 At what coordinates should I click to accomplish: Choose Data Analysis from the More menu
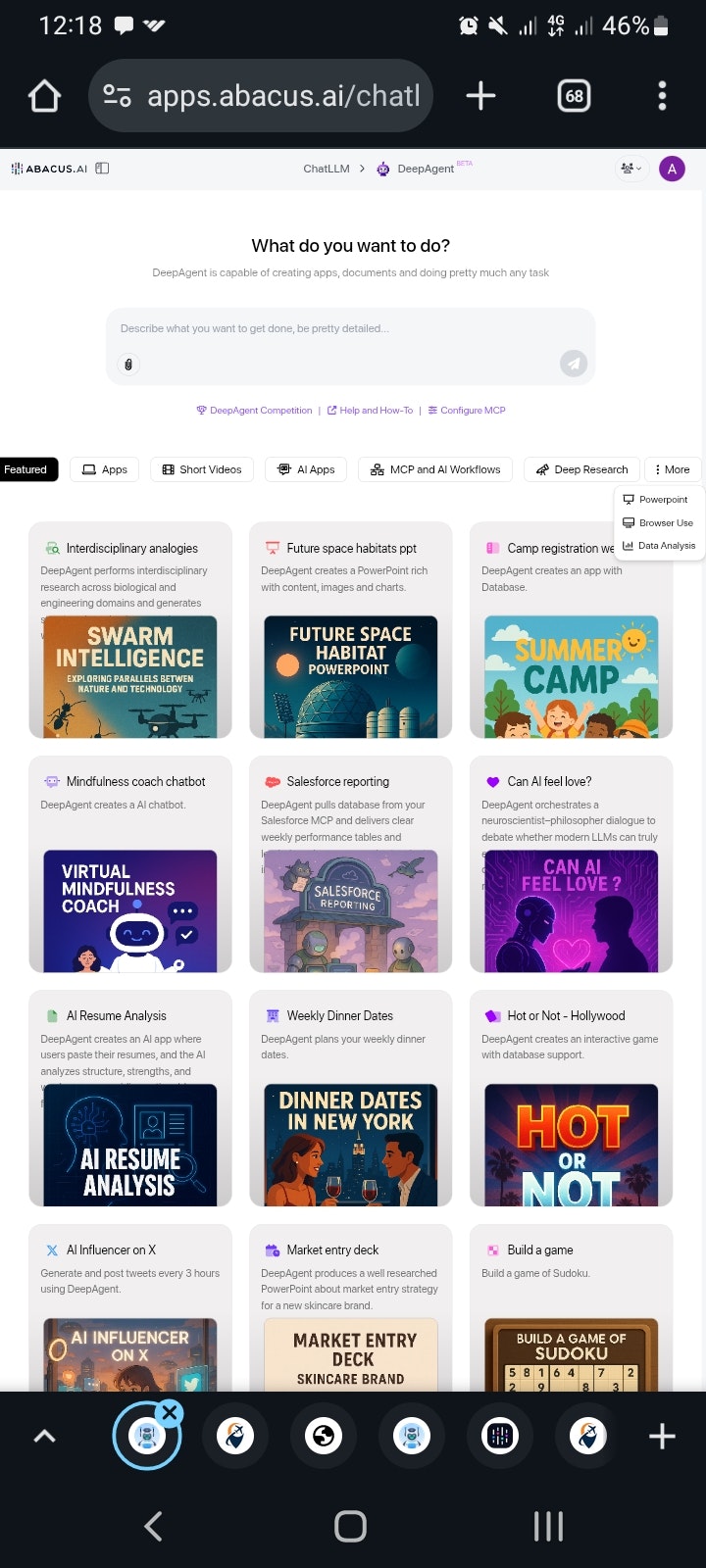point(659,546)
